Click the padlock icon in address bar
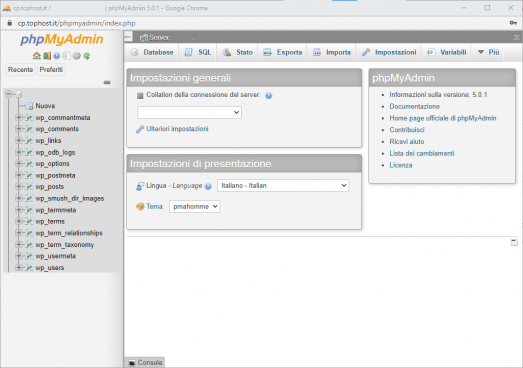Image resolution: width=523 pixels, height=368 pixels. [x=10, y=23]
